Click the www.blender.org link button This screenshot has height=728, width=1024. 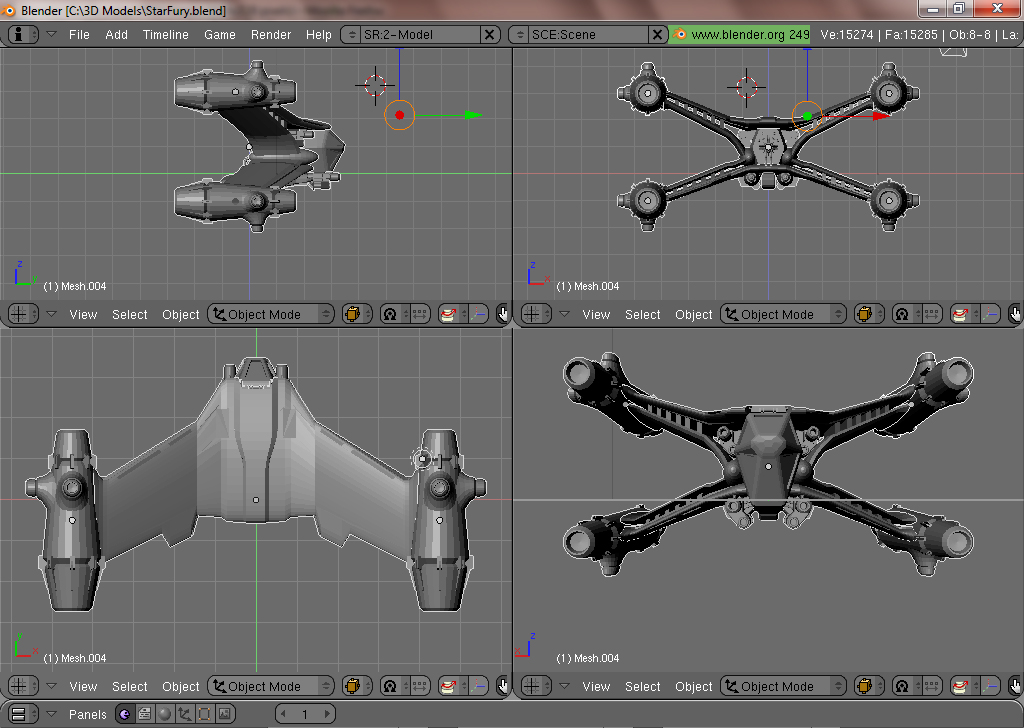click(741, 34)
